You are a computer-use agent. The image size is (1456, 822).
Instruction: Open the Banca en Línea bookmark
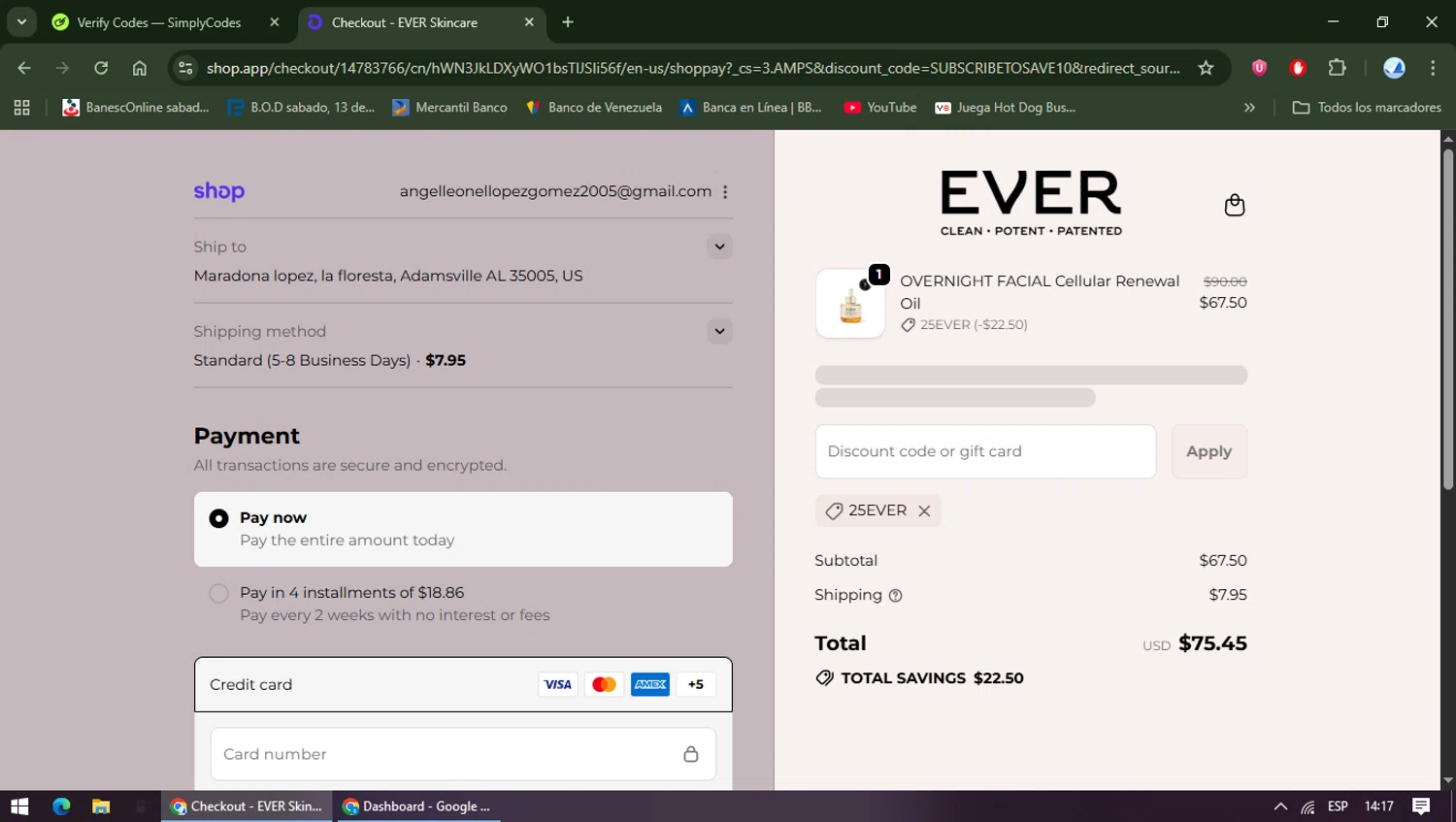[x=750, y=108]
